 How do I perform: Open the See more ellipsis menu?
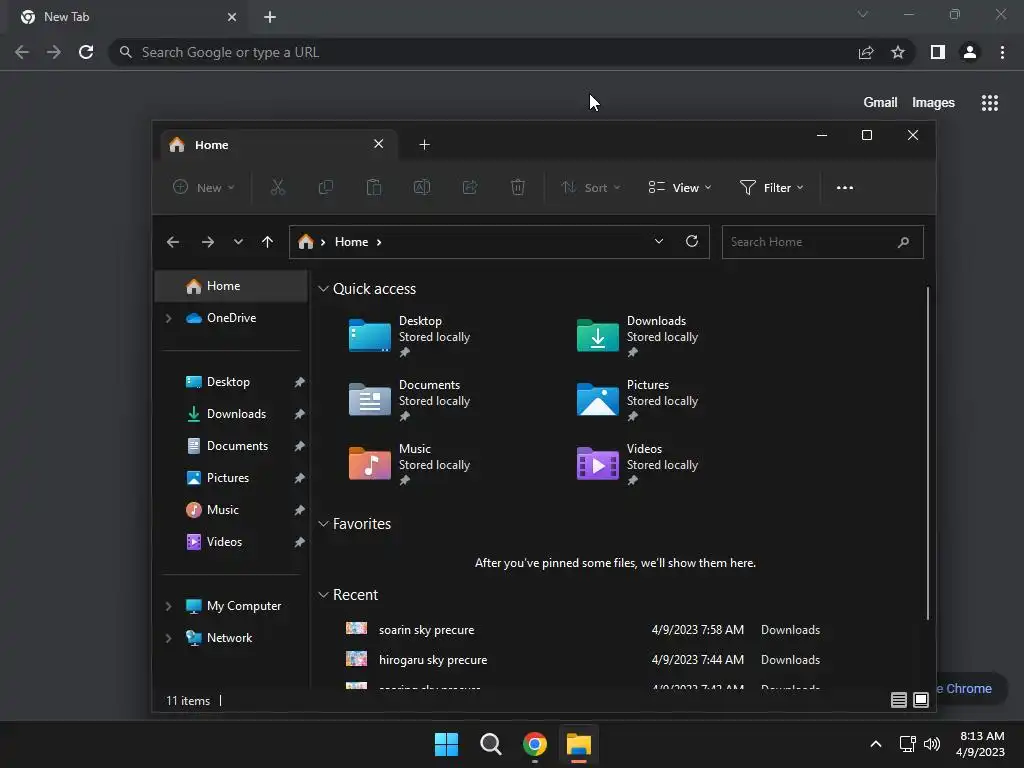tap(844, 187)
